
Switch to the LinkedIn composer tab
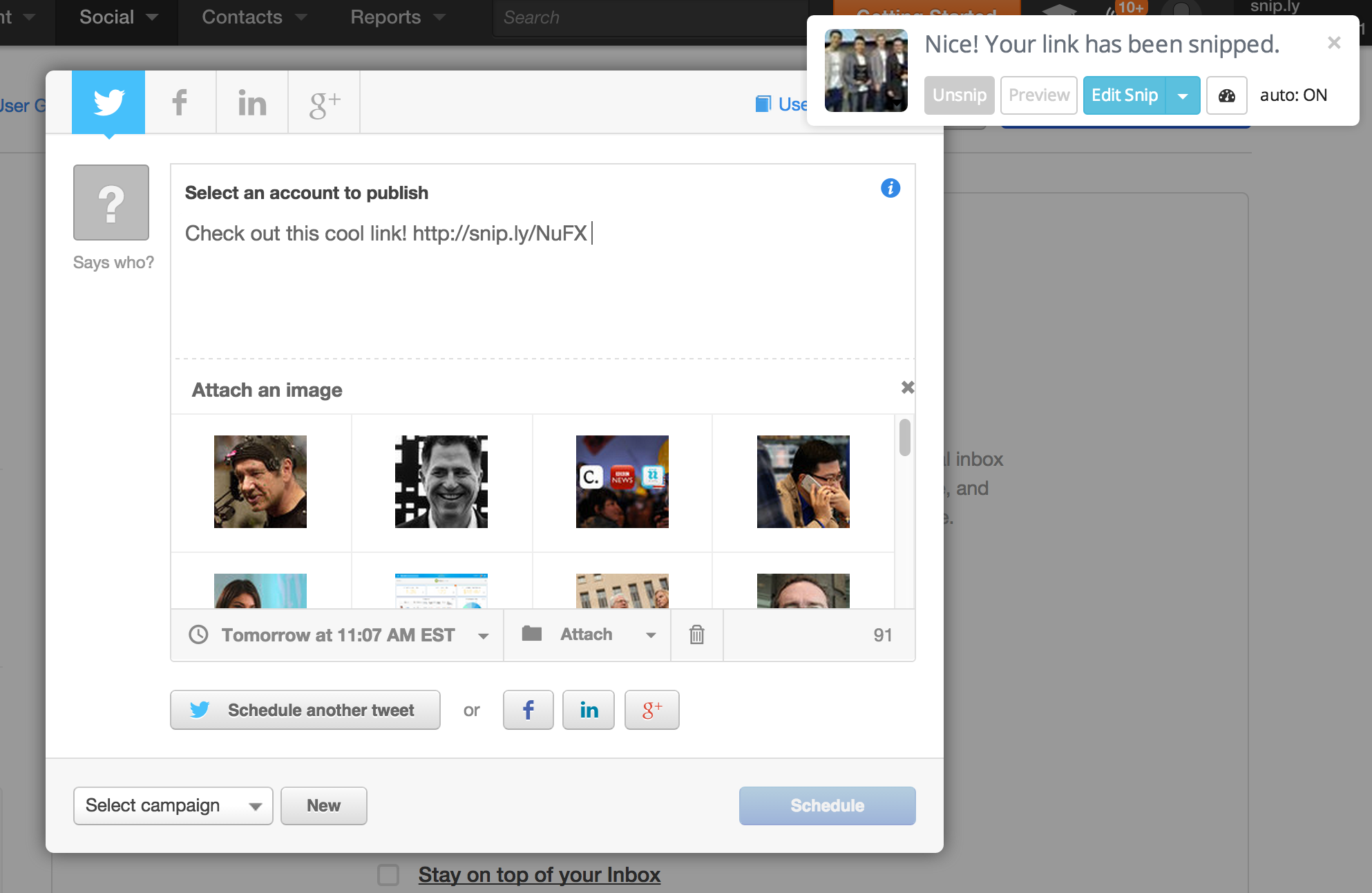(251, 102)
